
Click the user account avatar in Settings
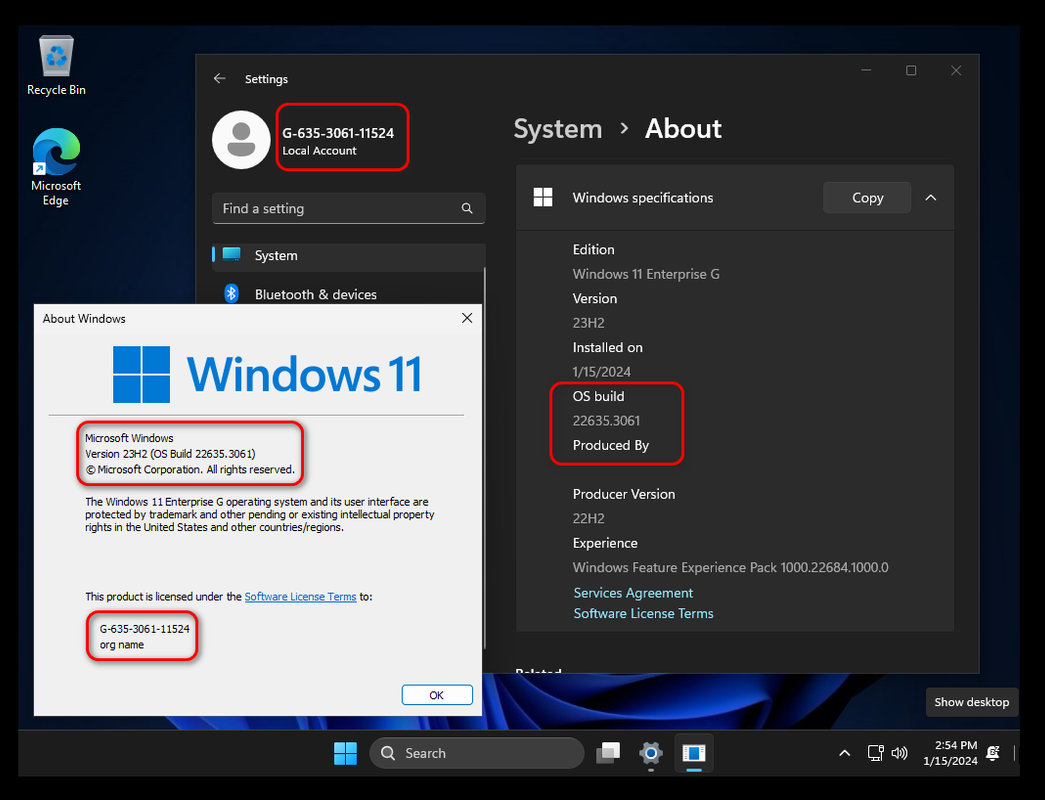coord(241,140)
